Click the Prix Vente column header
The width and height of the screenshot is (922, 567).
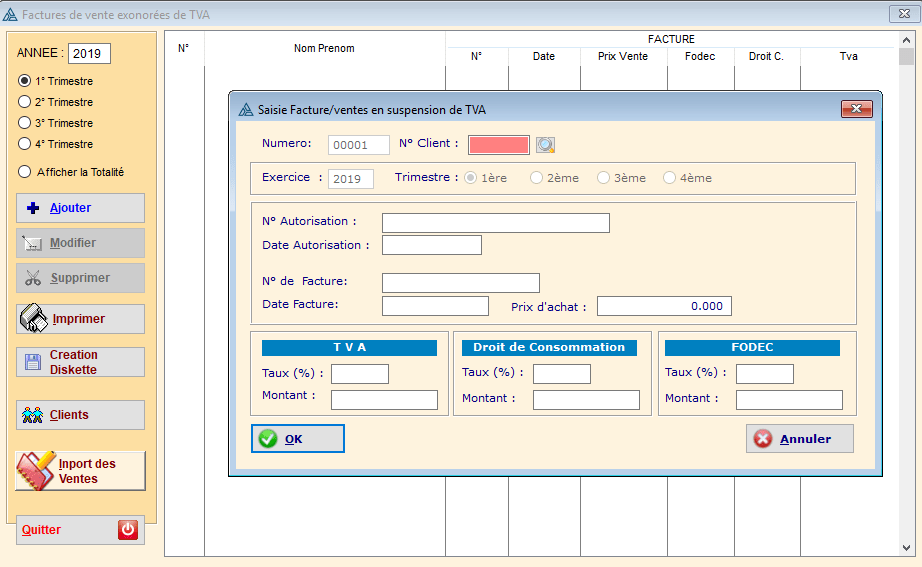coord(623,56)
